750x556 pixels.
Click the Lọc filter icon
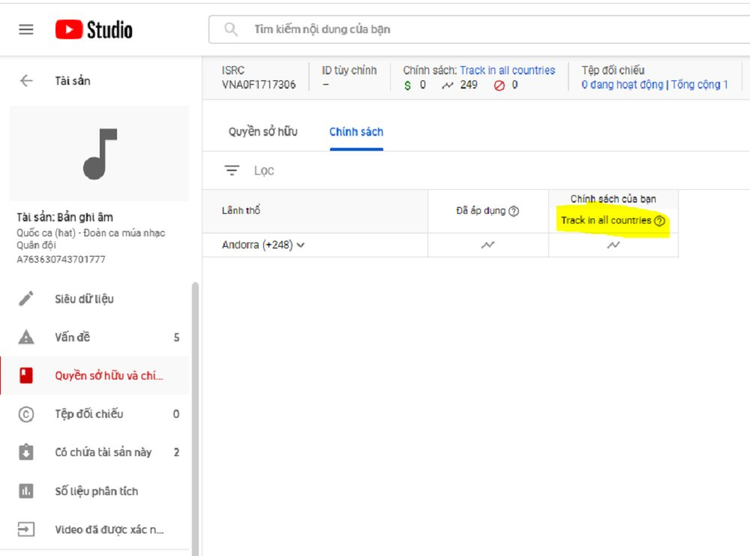pyautogui.click(x=232, y=171)
